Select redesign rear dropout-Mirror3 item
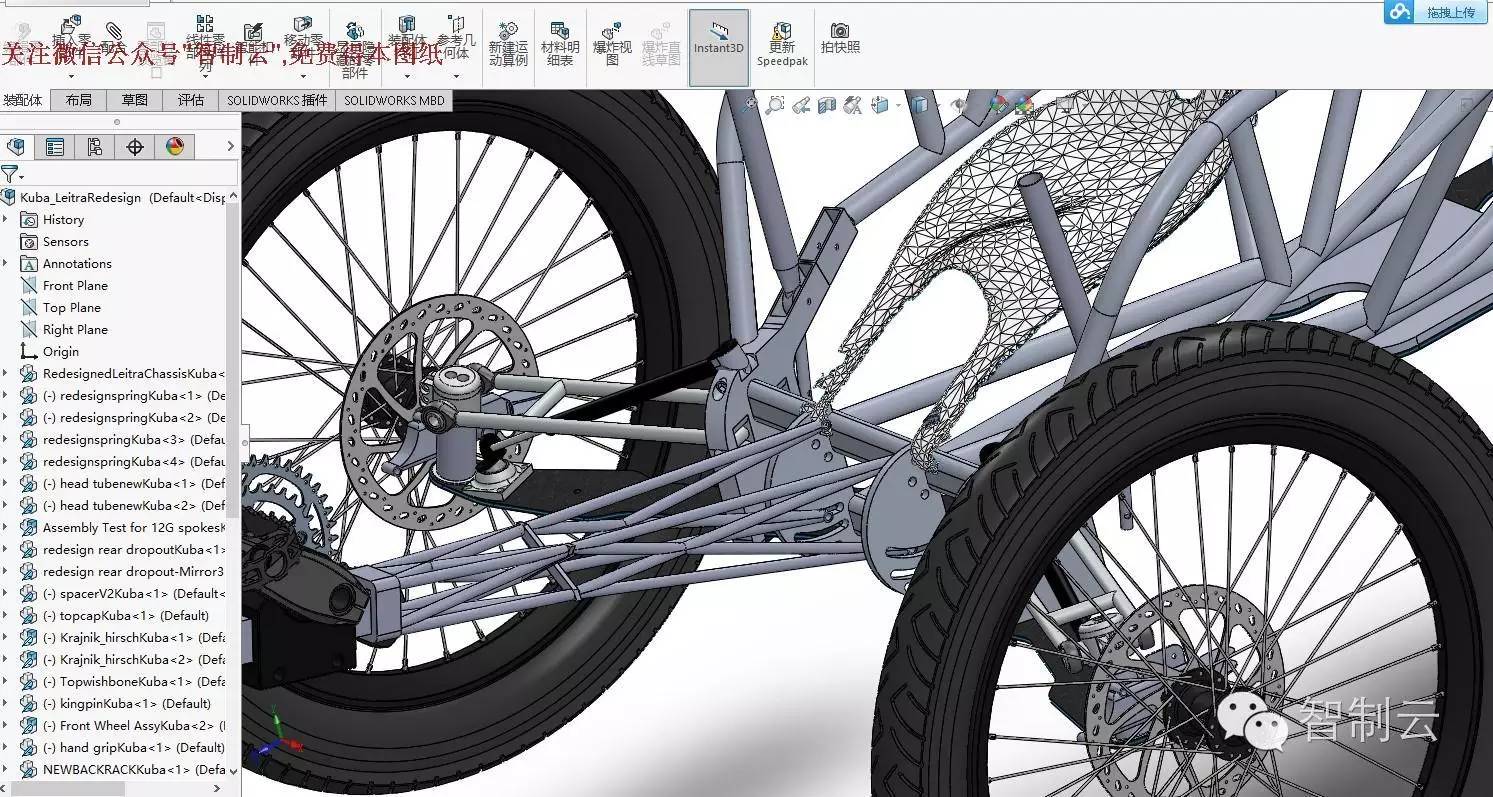Screen dimensions: 1493x797 tap(133, 572)
